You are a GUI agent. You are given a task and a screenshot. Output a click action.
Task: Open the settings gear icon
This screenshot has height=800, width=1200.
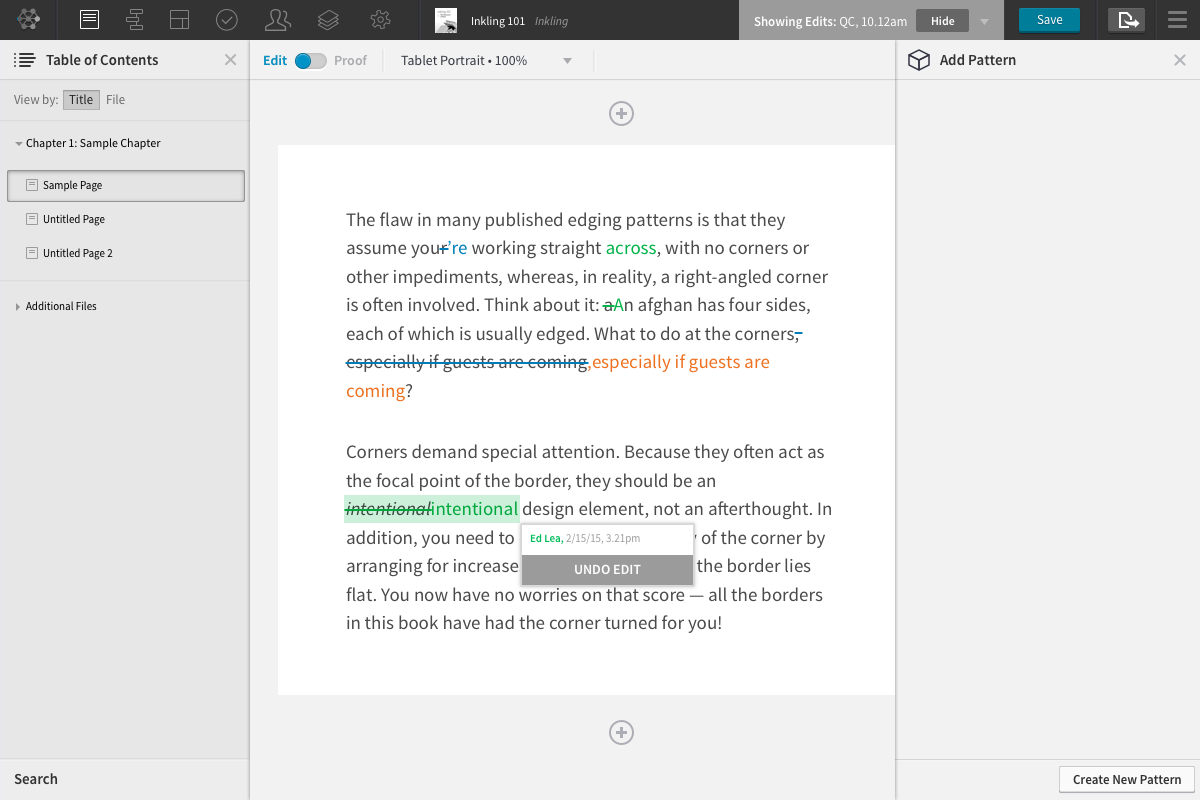tap(379, 19)
